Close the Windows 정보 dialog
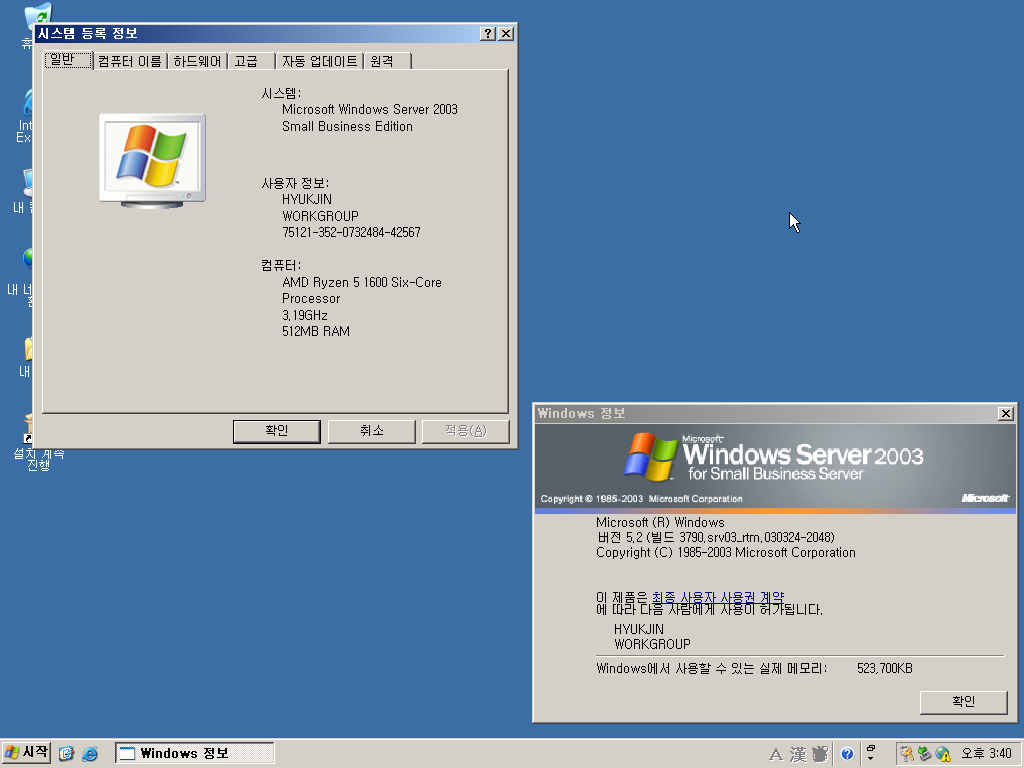Image resolution: width=1024 pixels, height=768 pixels. point(1006,413)
